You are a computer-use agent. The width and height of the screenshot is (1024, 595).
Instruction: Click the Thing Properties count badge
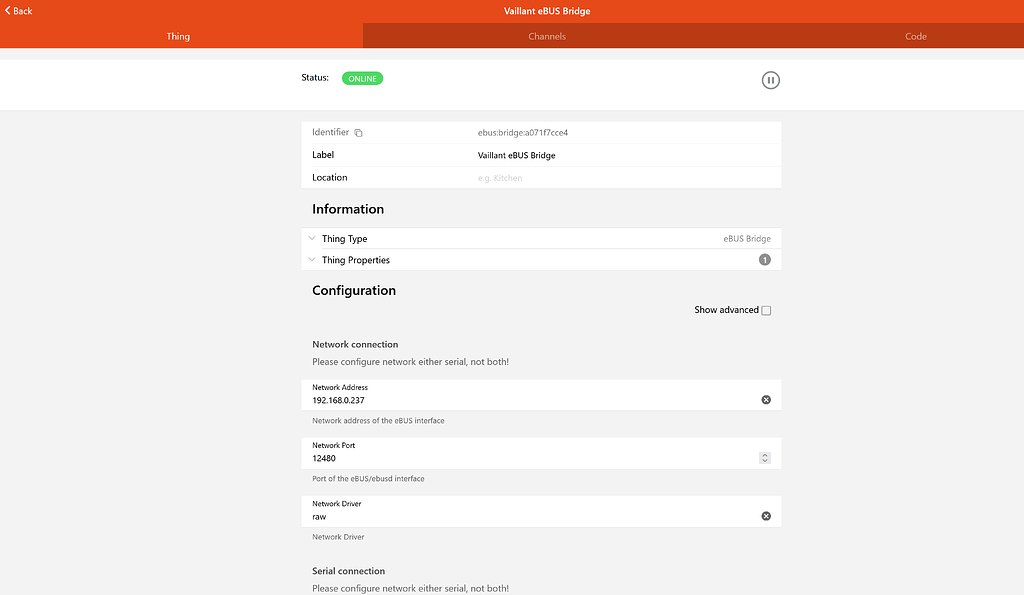[764, 259]
